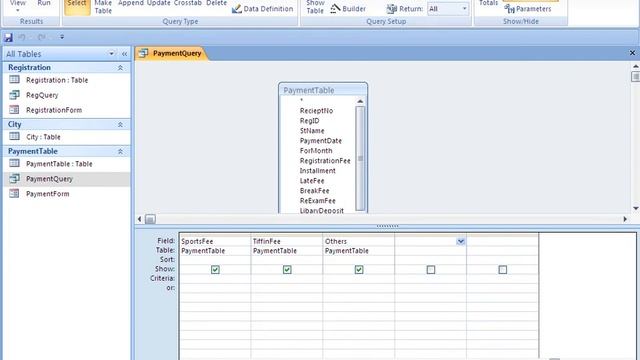This screenshot has height=360, width=640.
Task: Open the Customize Quick Access Toolbar arrow
Action: click(62, 37)
